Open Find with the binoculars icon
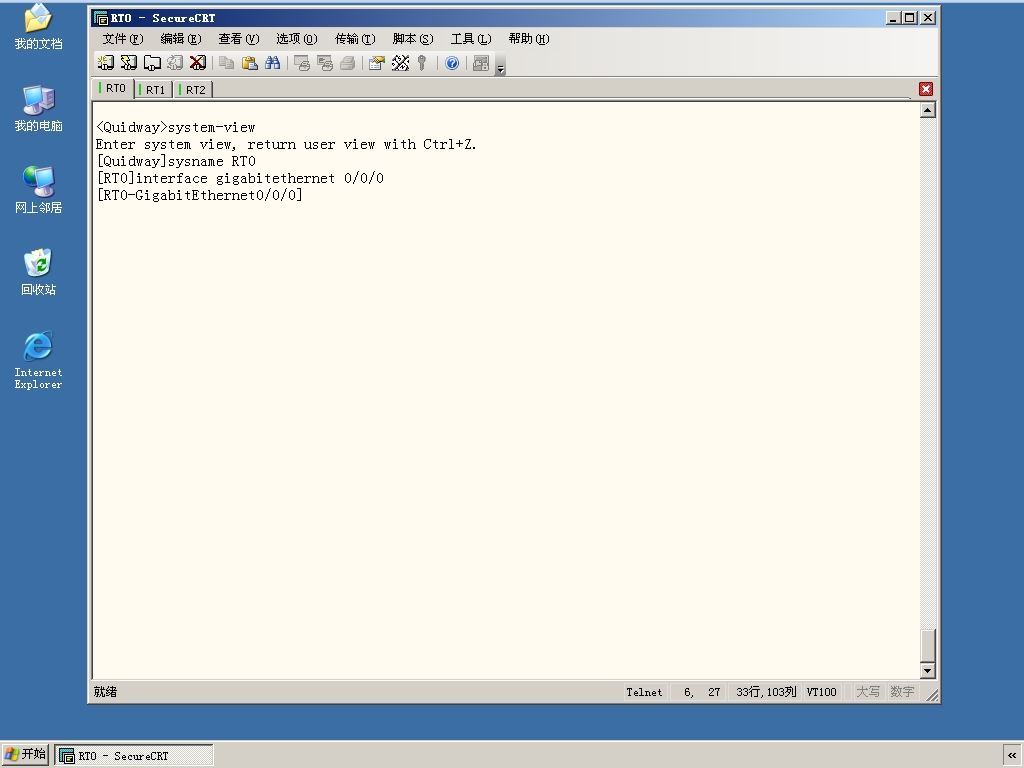This screenshot has width=1024, height=768. pos(272,63)
